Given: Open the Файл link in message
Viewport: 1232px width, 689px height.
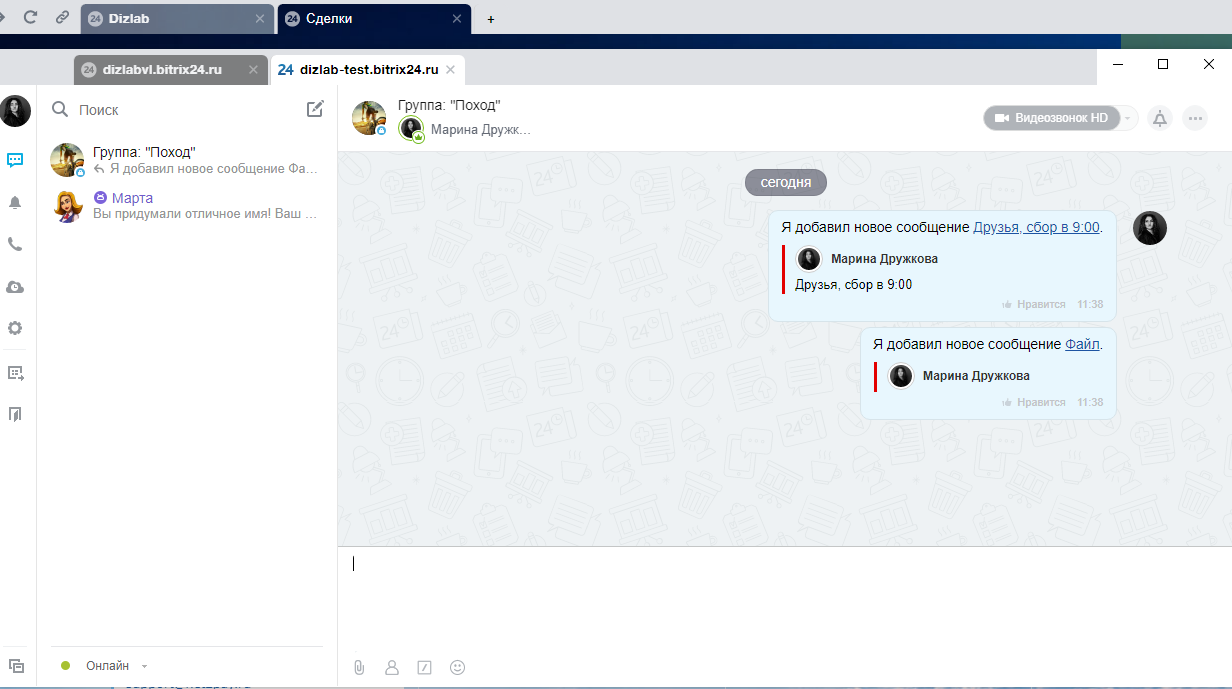Looking at the screenshot, I should point(1082,344).
